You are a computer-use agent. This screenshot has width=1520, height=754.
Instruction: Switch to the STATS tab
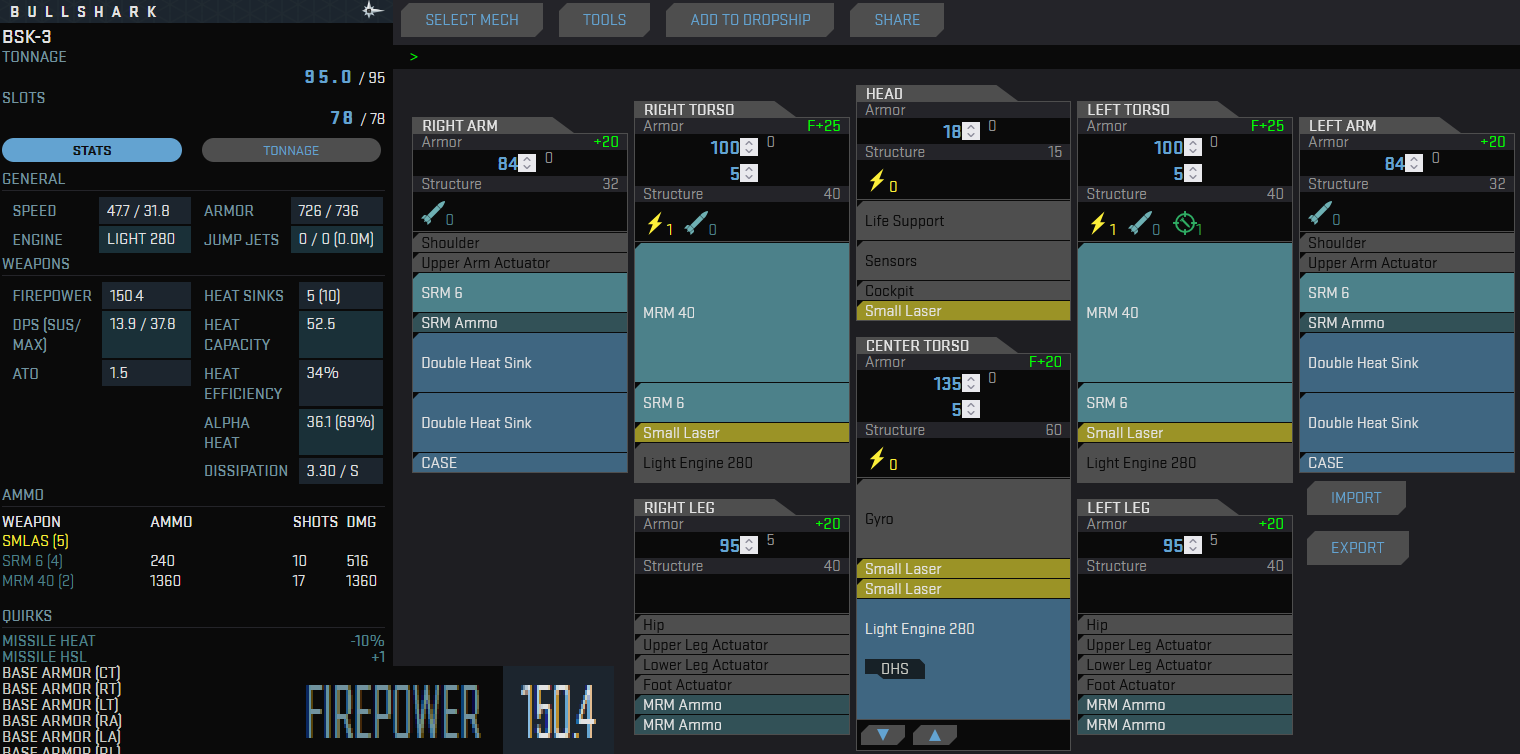pyautogui.click(x=92, y=150)
